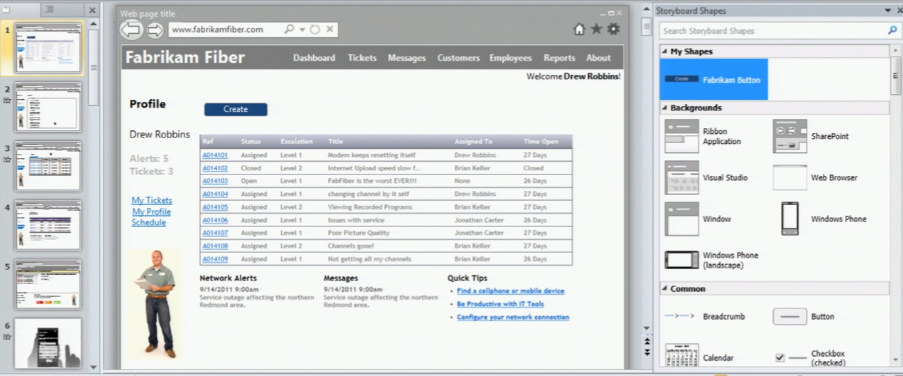Open the Tickets menu item

point(362,58)
